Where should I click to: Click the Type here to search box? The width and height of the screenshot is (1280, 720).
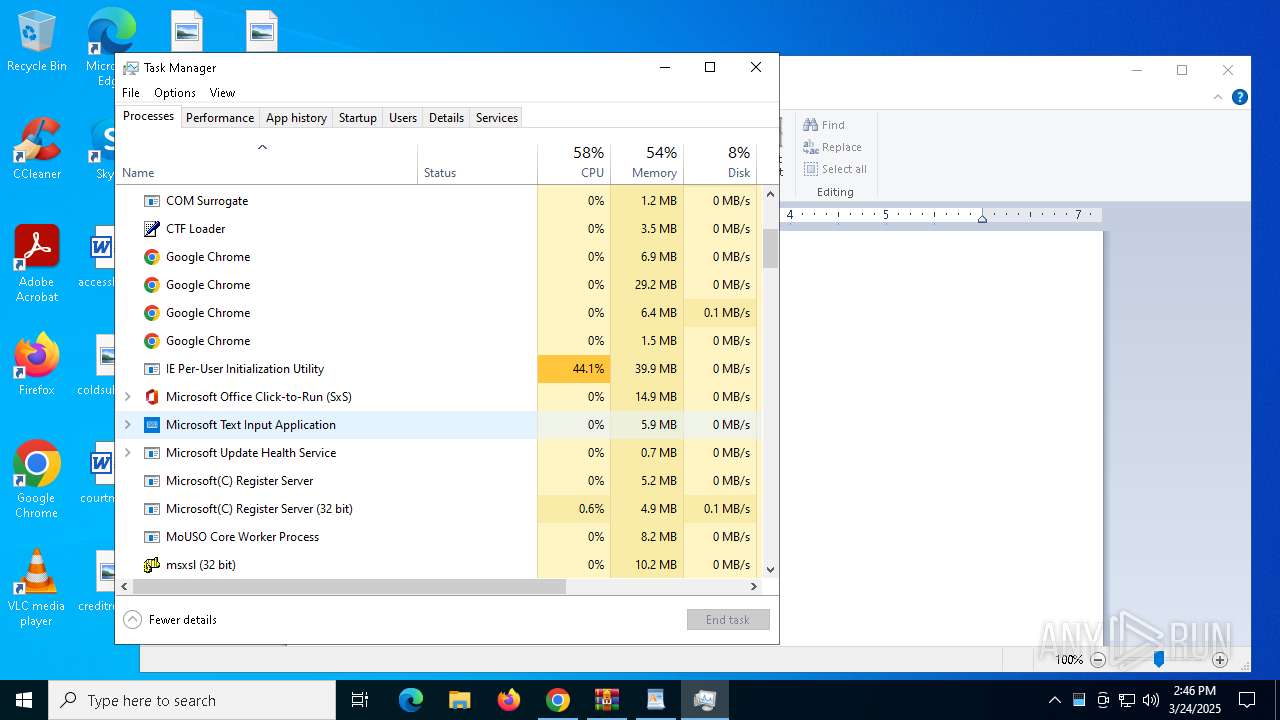(x=192, y=700)
